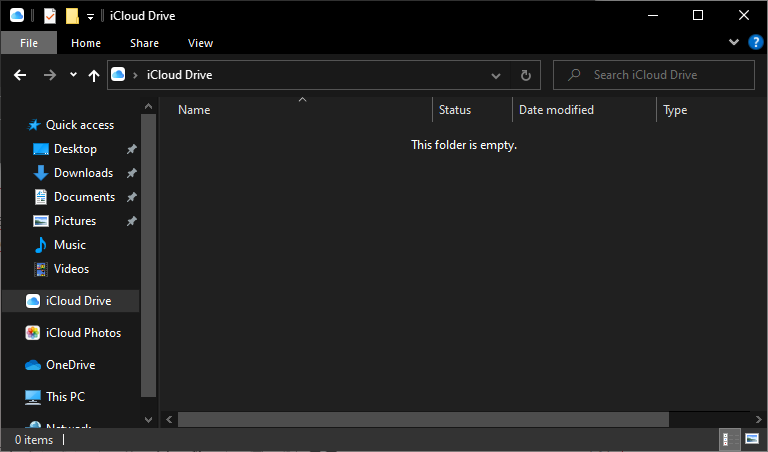Open the address bar history dropdown

pyautogui.click(x=496, y=75)
